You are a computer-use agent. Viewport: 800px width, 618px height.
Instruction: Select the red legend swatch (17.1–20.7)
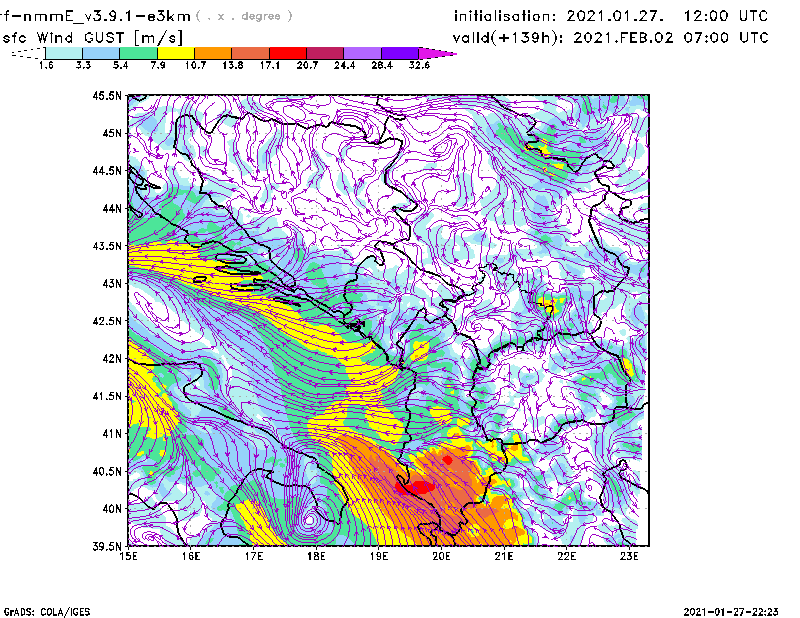coord(289,52)
